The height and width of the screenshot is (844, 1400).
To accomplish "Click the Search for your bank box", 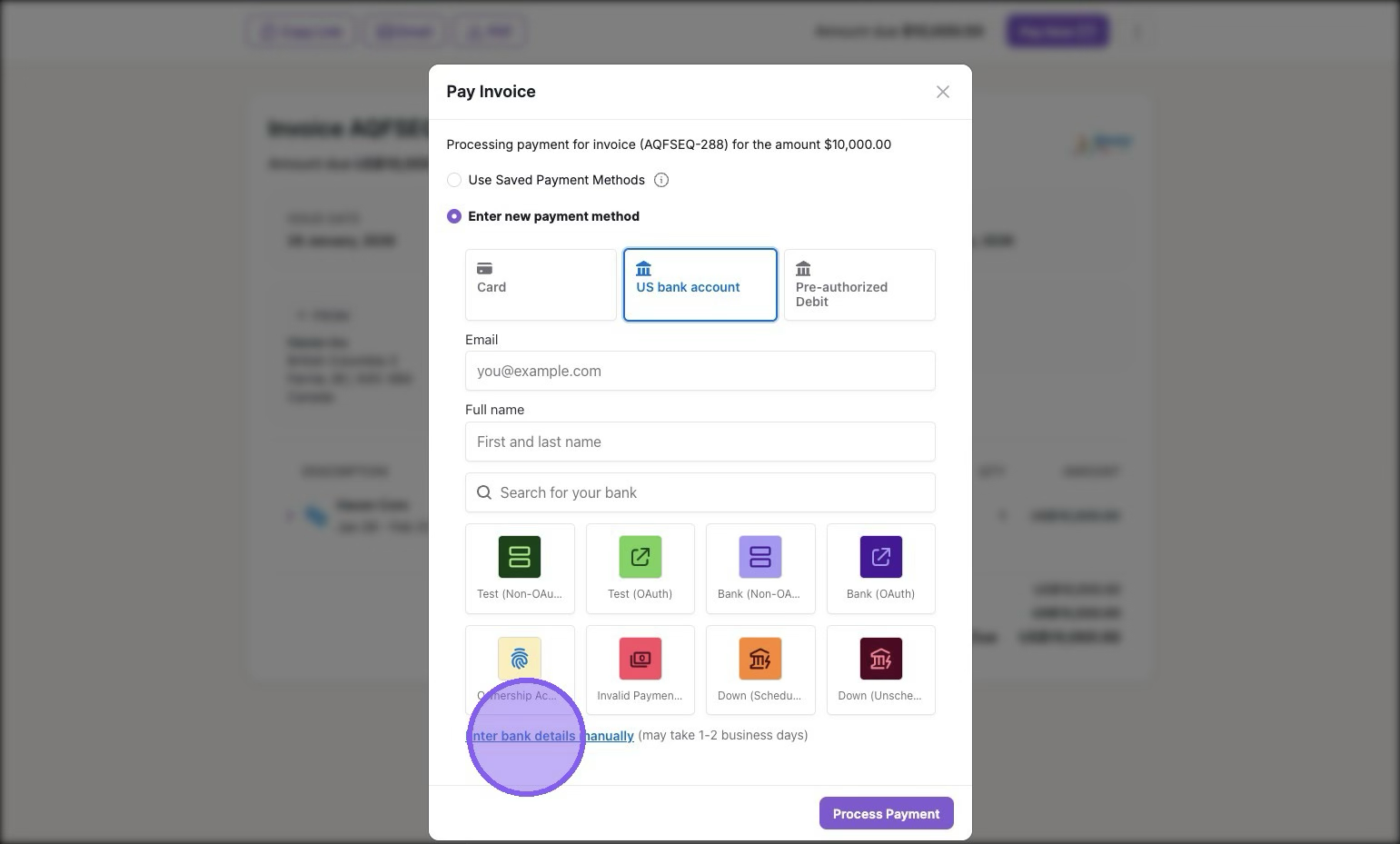I will pos(700,492).
